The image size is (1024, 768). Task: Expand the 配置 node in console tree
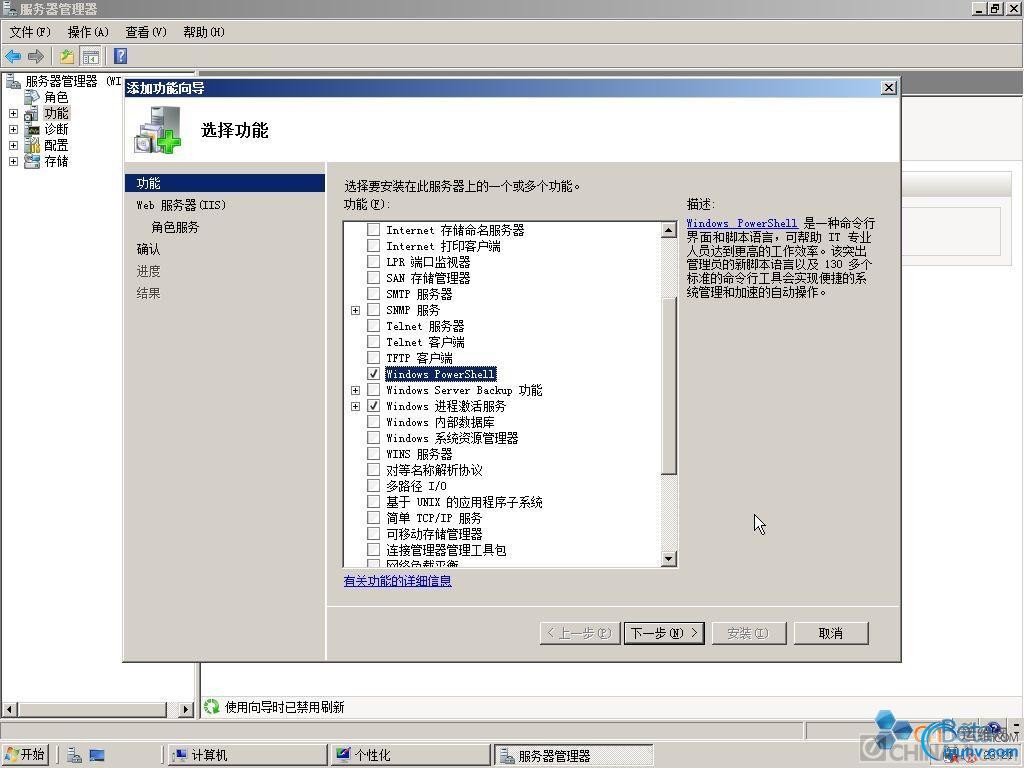click(x=13, y=145)
